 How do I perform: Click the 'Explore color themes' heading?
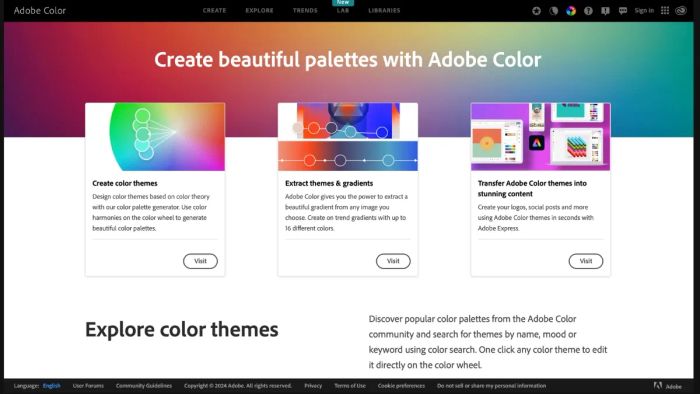coord(182,330)
